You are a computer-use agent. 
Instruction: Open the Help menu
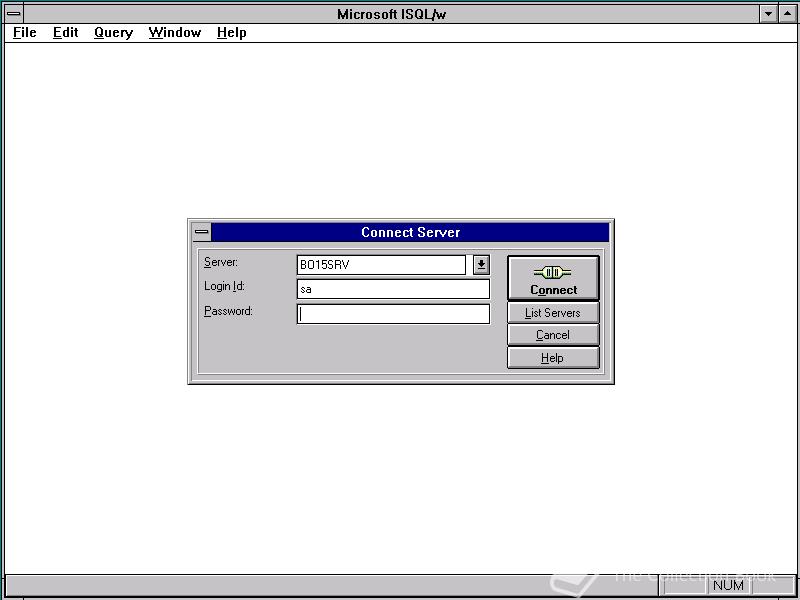click(x=231, y=33)
